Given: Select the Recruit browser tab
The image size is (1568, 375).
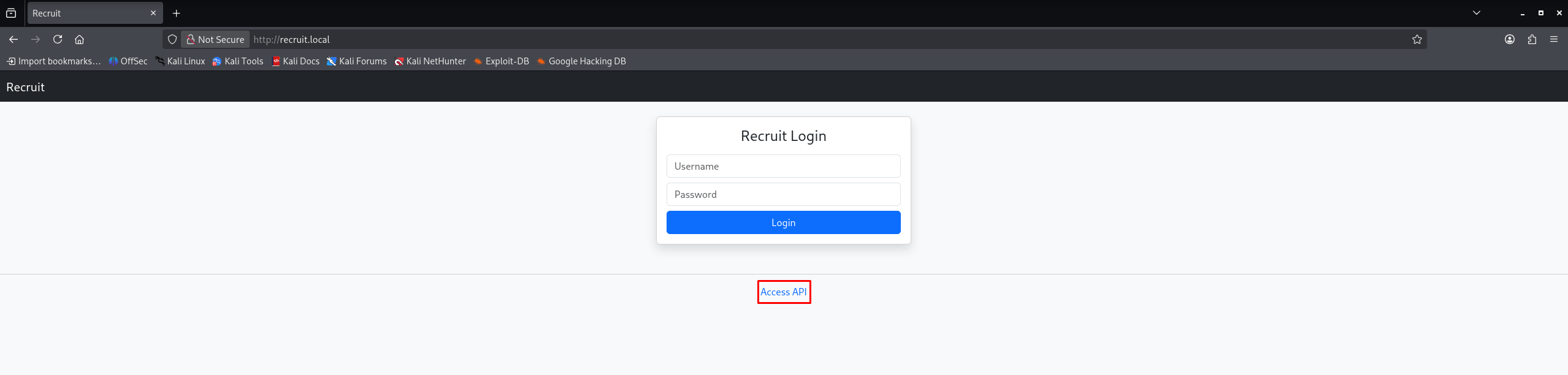Looking at the screenshot, I should point(86,13).
